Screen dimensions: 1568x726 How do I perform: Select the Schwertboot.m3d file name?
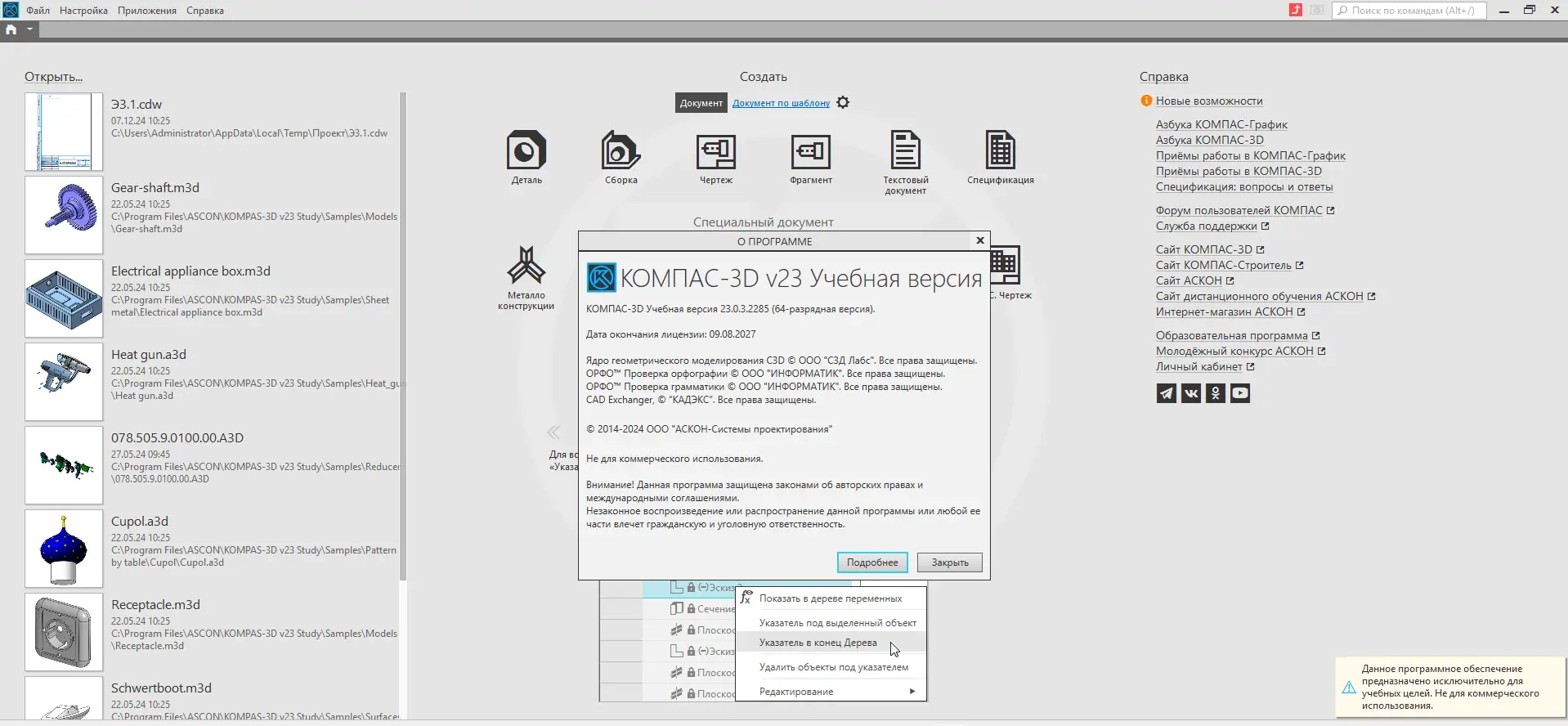[x=161, y=688]
